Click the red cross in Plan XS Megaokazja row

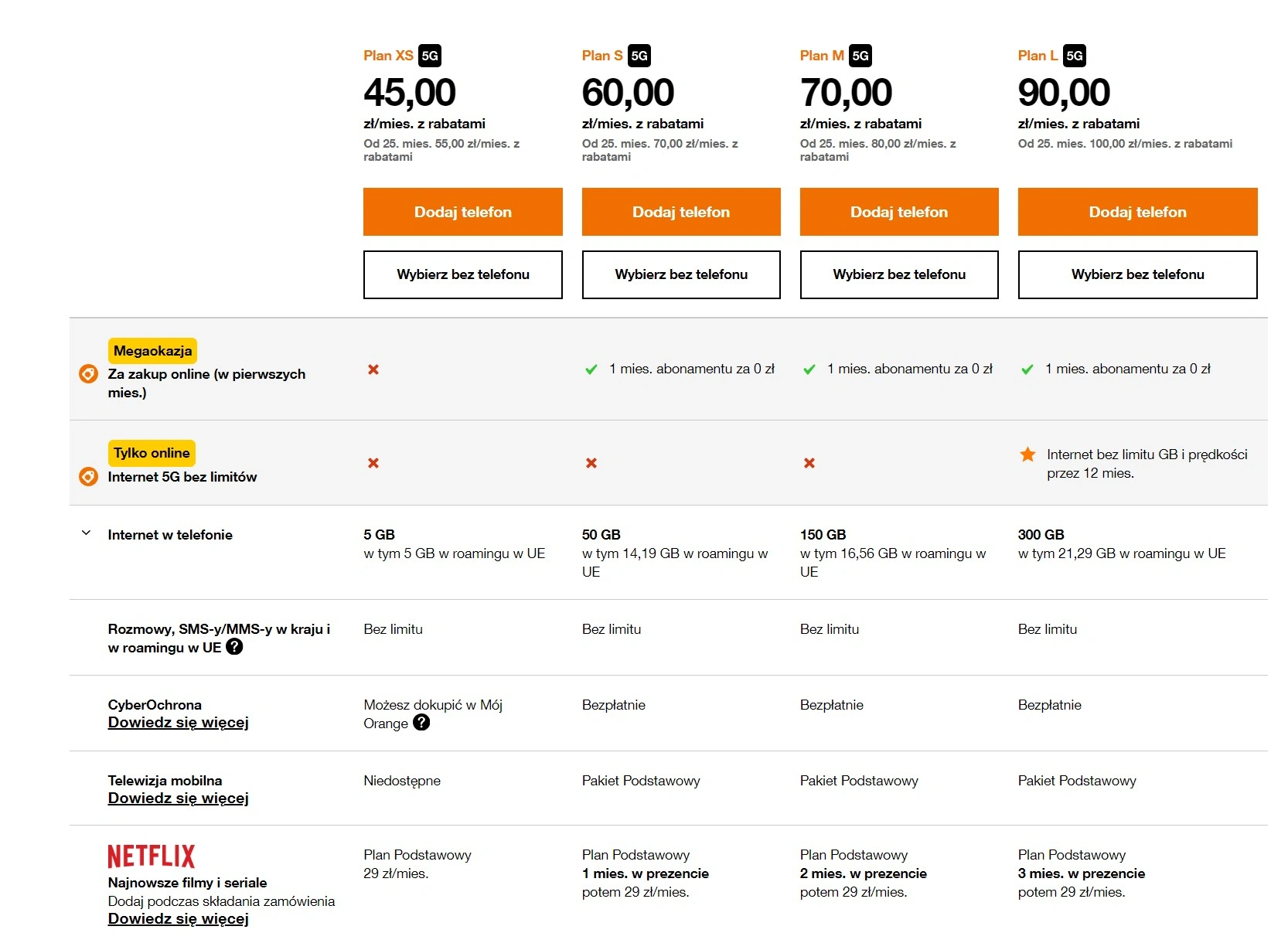click(x=373, y=369)
